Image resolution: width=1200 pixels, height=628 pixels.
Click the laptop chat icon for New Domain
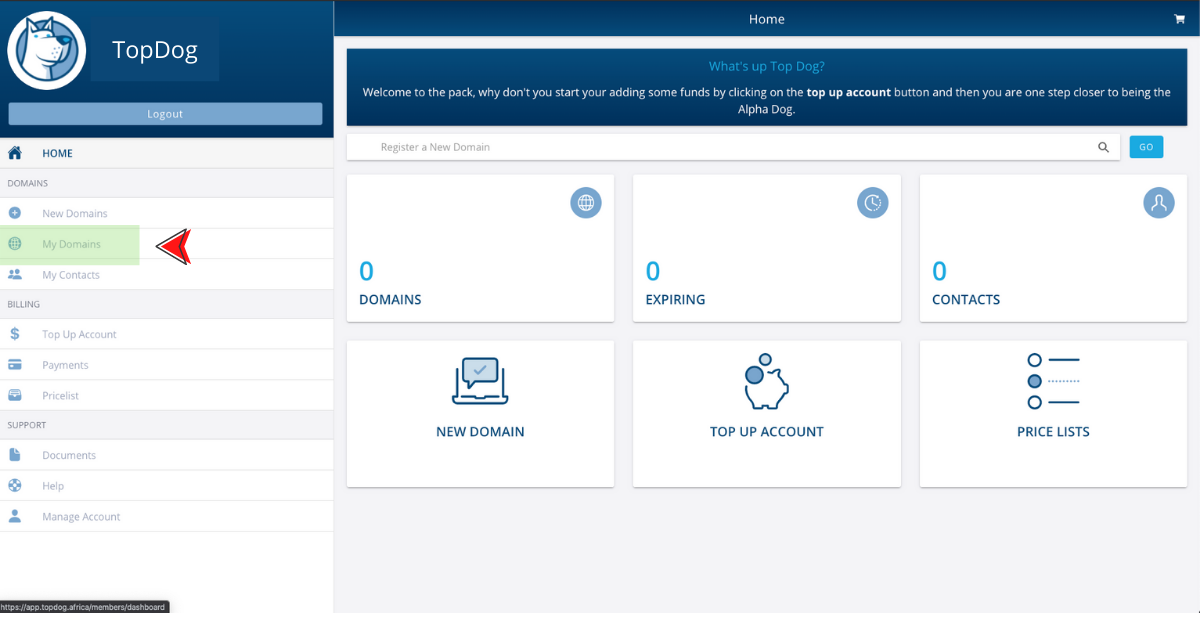click(x=480, y=381)
